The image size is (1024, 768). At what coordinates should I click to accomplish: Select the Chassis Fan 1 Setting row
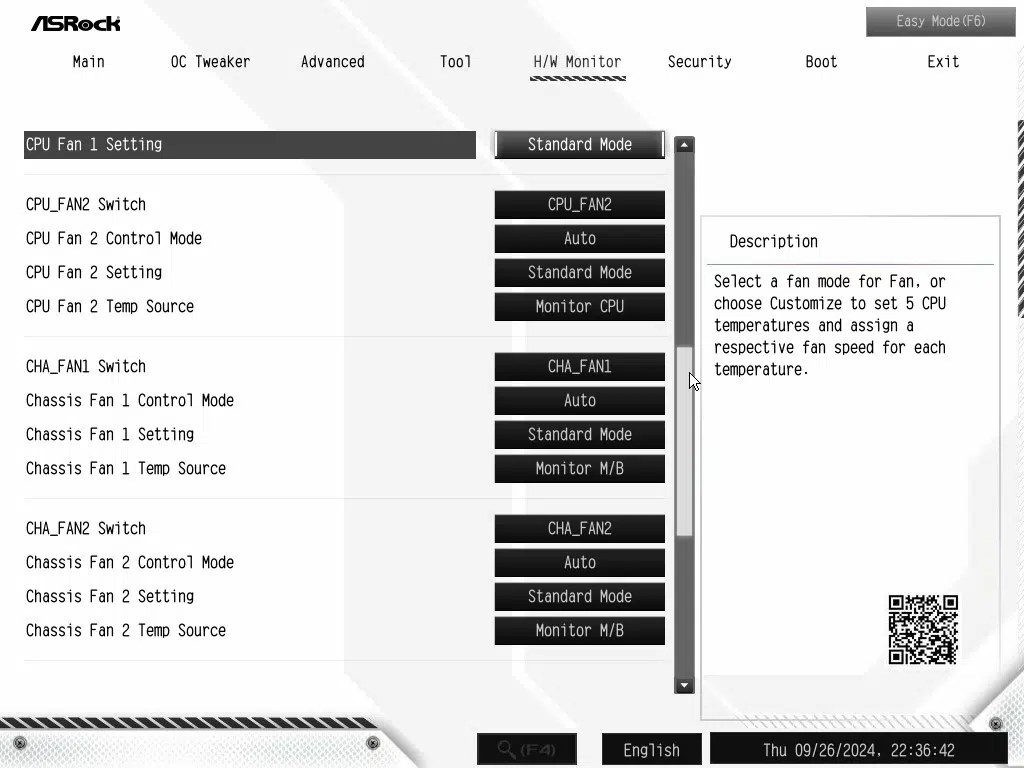click(110, 434)
